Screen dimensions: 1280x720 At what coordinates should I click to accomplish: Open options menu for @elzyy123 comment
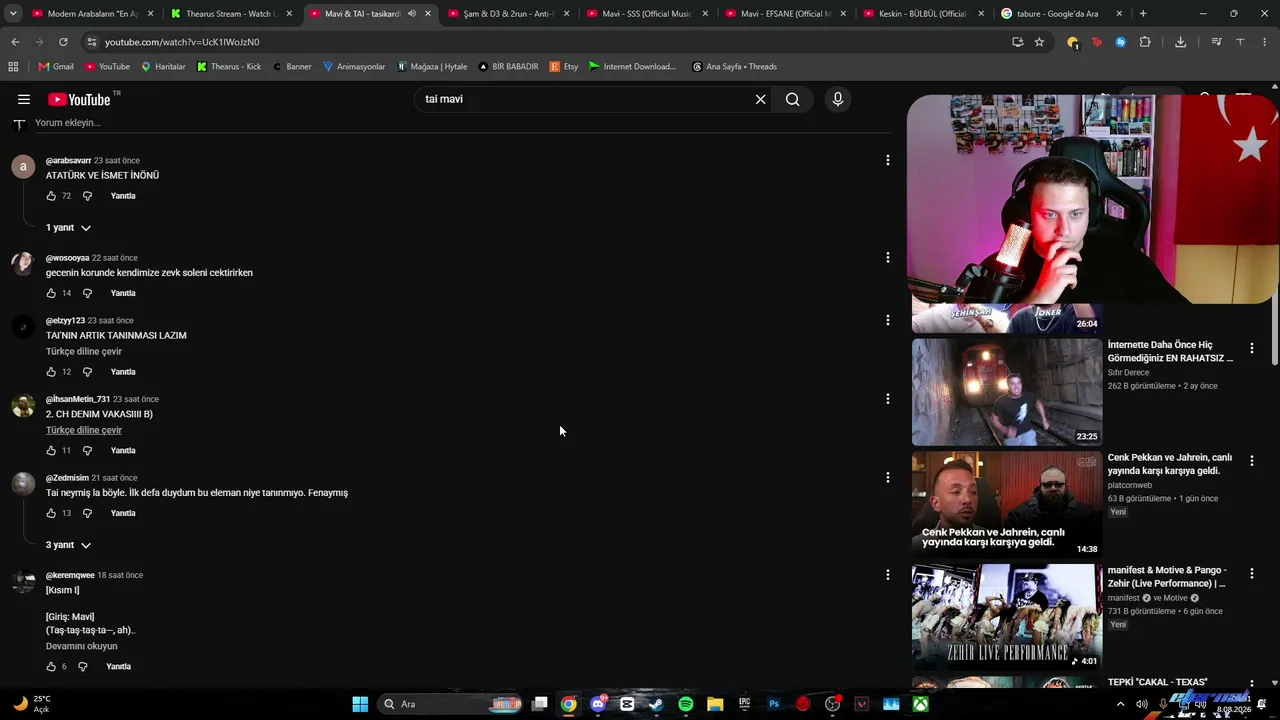[887, 320]
